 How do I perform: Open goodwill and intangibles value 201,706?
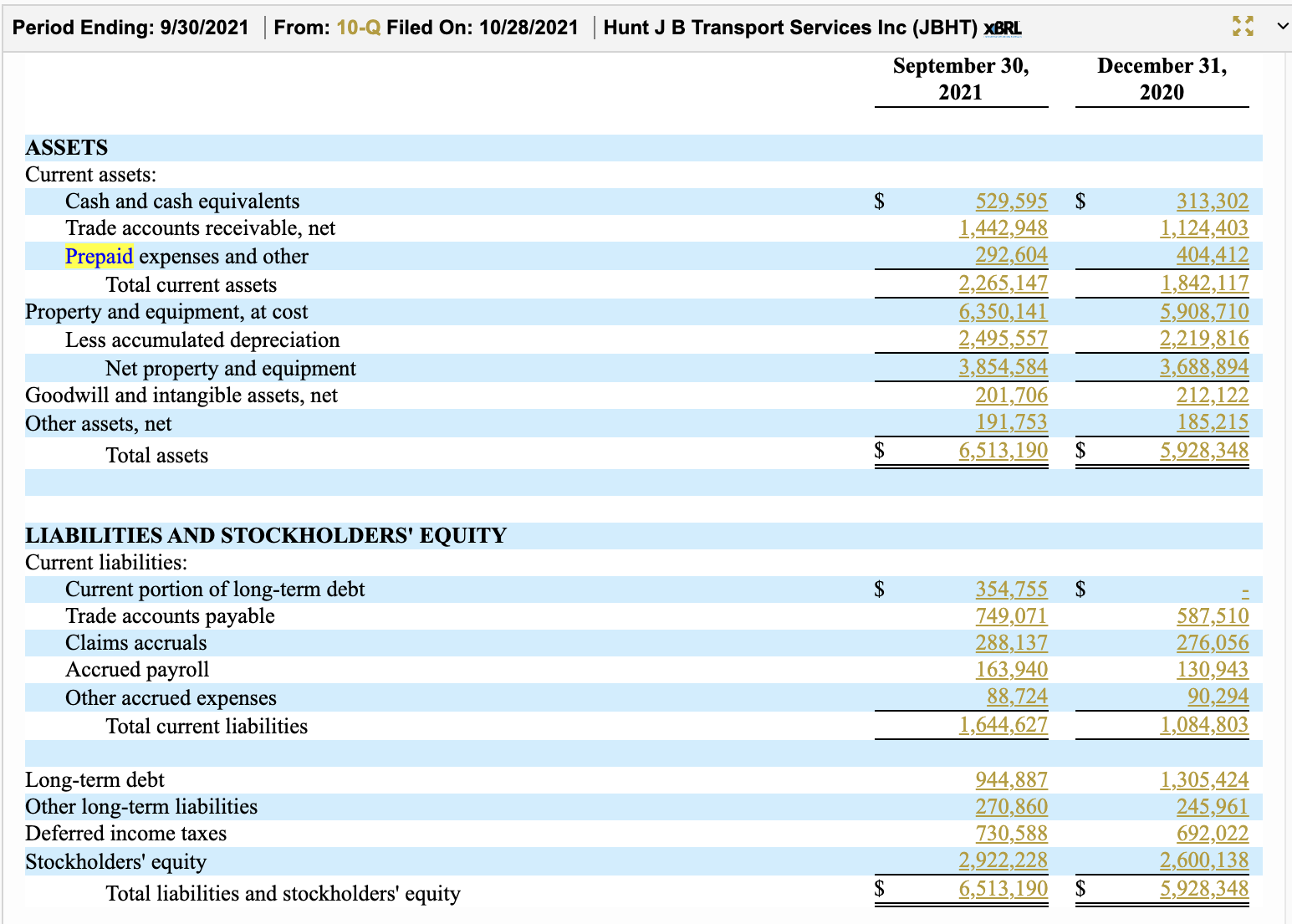1011,395
